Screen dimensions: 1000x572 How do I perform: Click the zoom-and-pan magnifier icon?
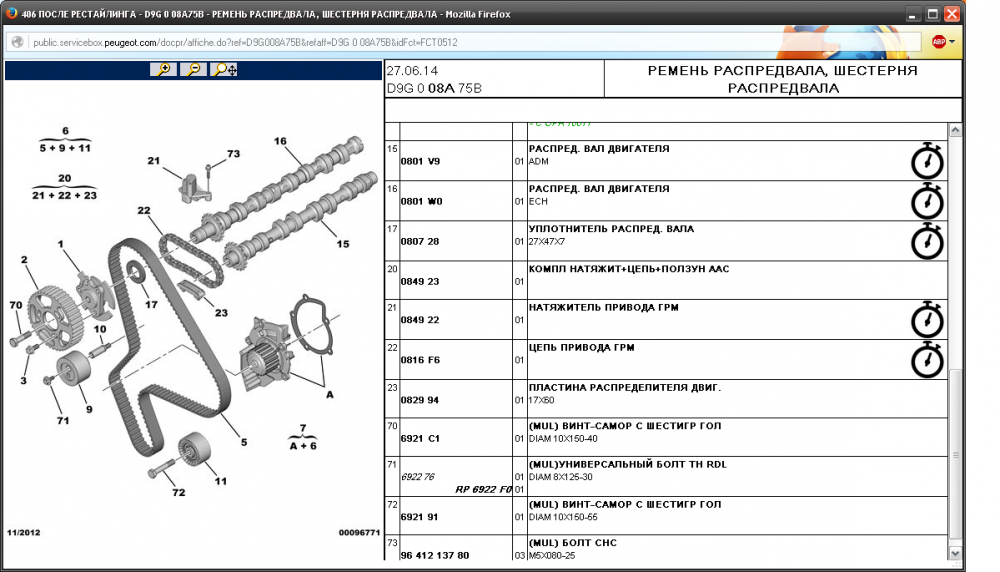click(x=225, y=70)
